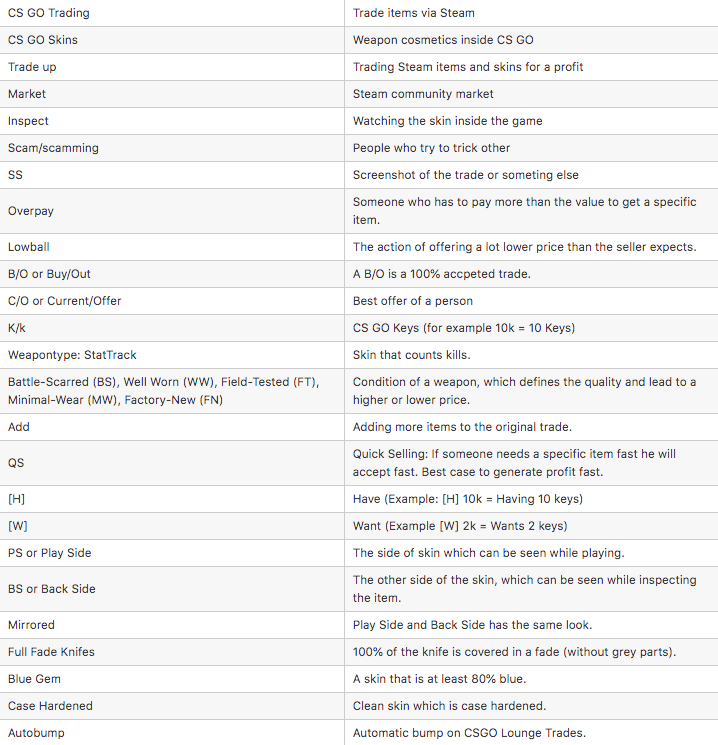The image size is (718, 745).
Task: Click the 'Lowball' row label
Action: pos(30,247)
